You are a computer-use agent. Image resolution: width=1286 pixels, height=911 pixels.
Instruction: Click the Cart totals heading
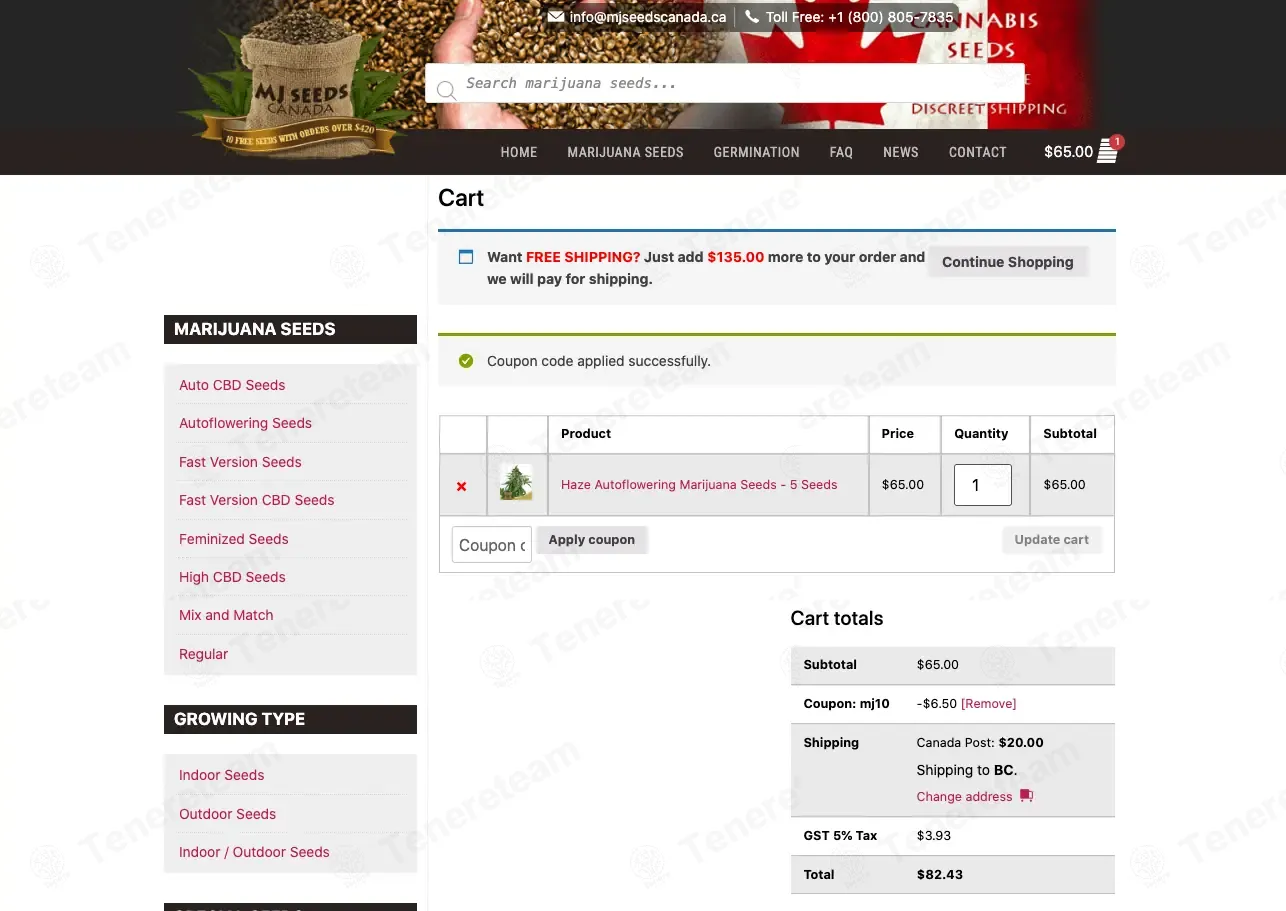click(837, 618)
